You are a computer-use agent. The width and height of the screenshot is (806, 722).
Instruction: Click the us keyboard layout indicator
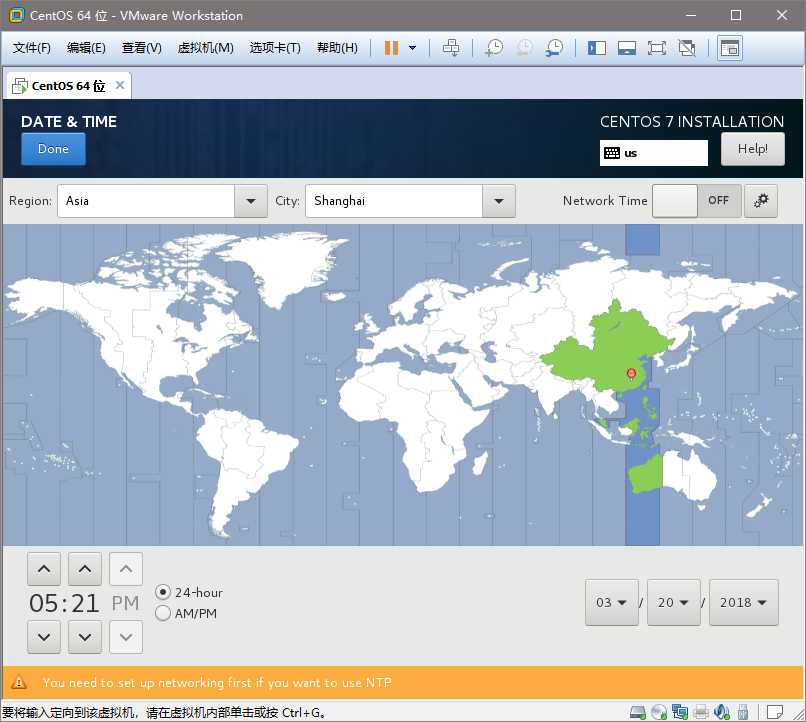click(653, 153)
